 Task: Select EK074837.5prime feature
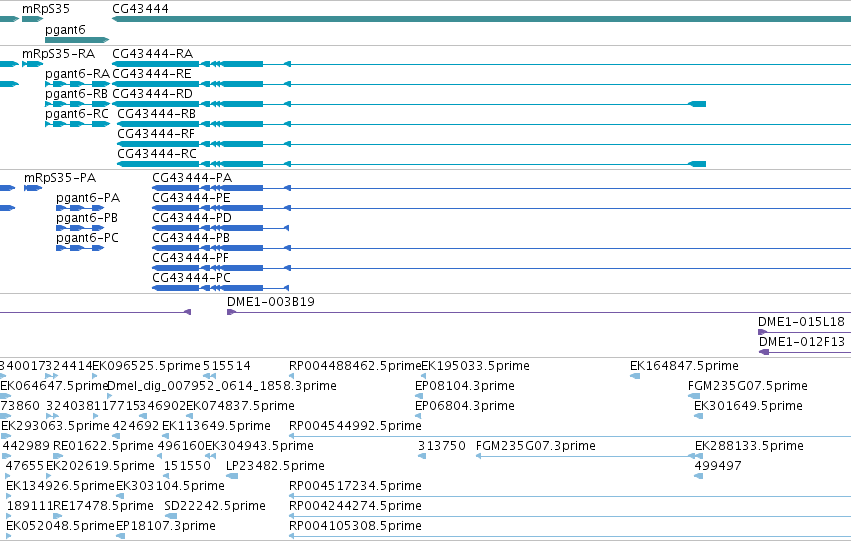click(x=240, y=406)
